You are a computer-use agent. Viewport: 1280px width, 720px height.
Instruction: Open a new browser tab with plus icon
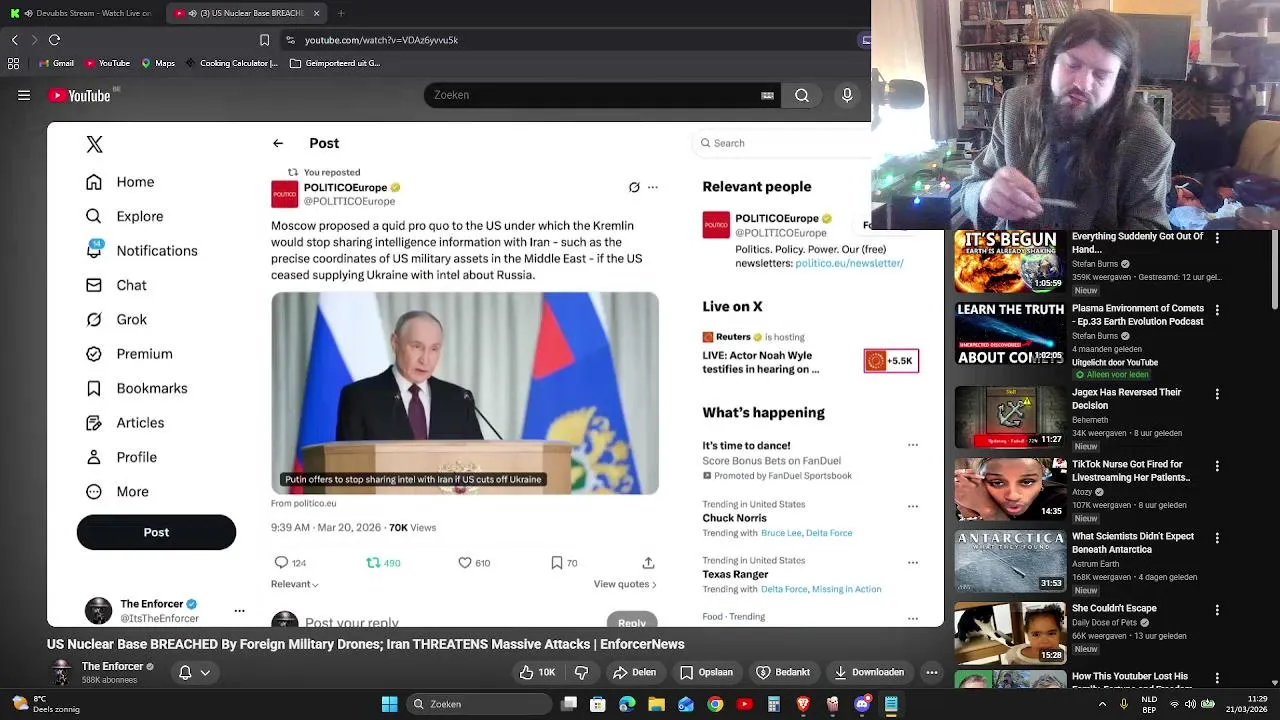341,13
